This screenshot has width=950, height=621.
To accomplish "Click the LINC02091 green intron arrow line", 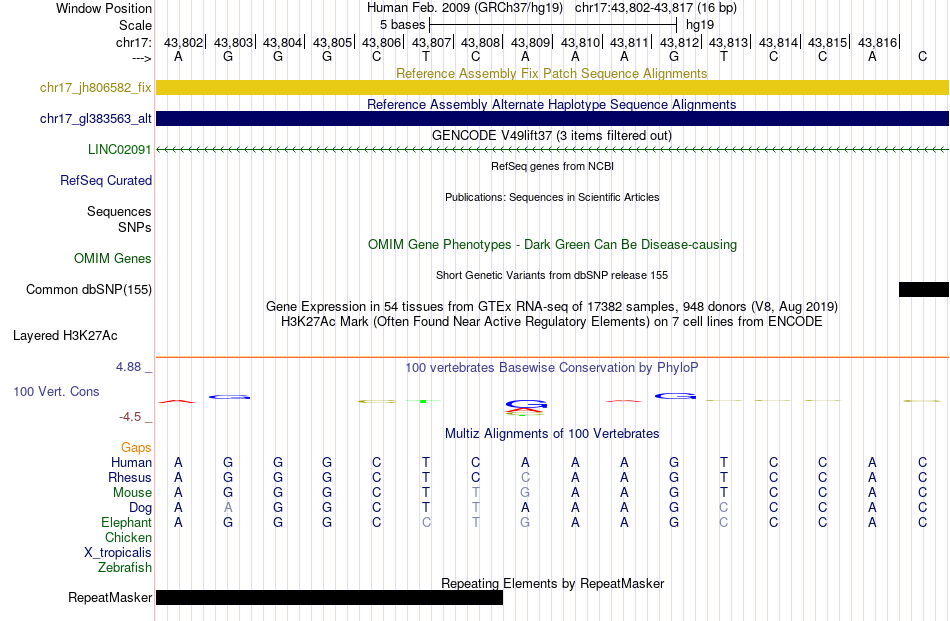I will click(x=553, y=150).
